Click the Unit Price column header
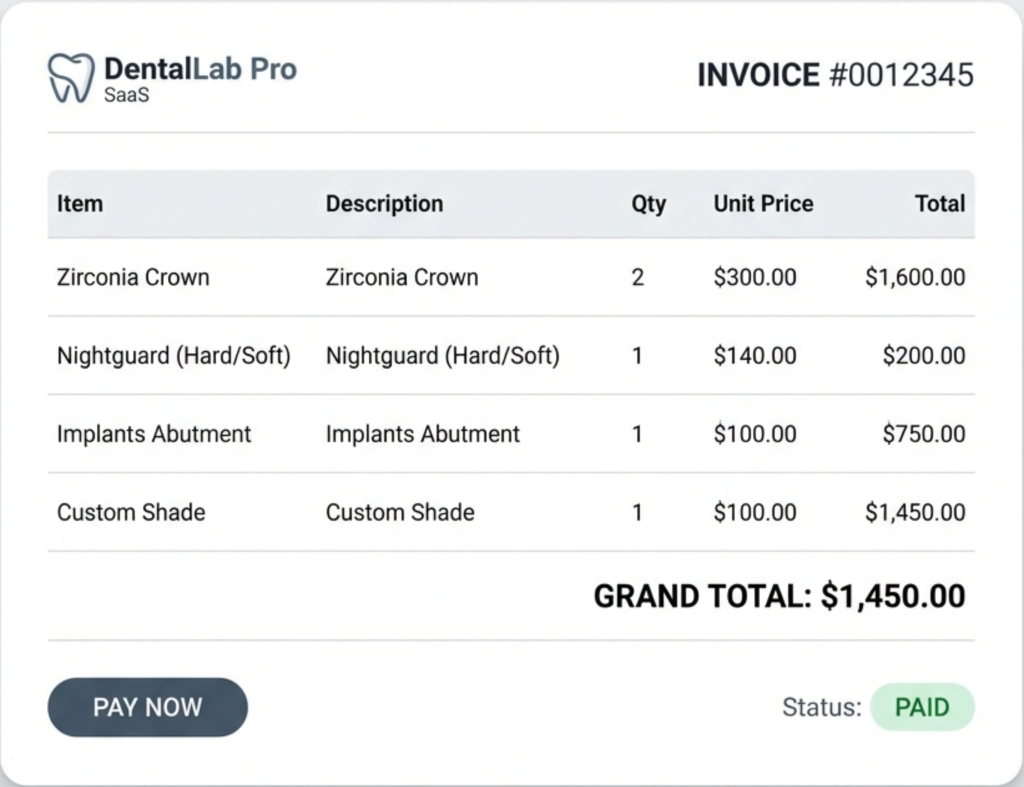Screen dimensions: 1024x787 763,204
